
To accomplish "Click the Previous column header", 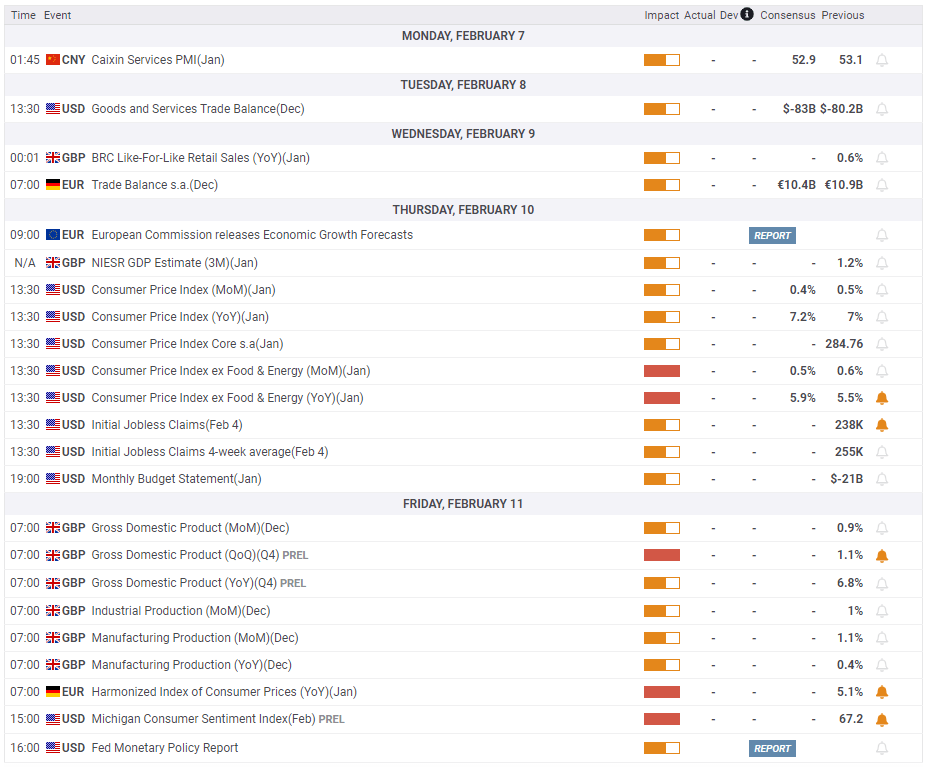I will coord(842,15).
